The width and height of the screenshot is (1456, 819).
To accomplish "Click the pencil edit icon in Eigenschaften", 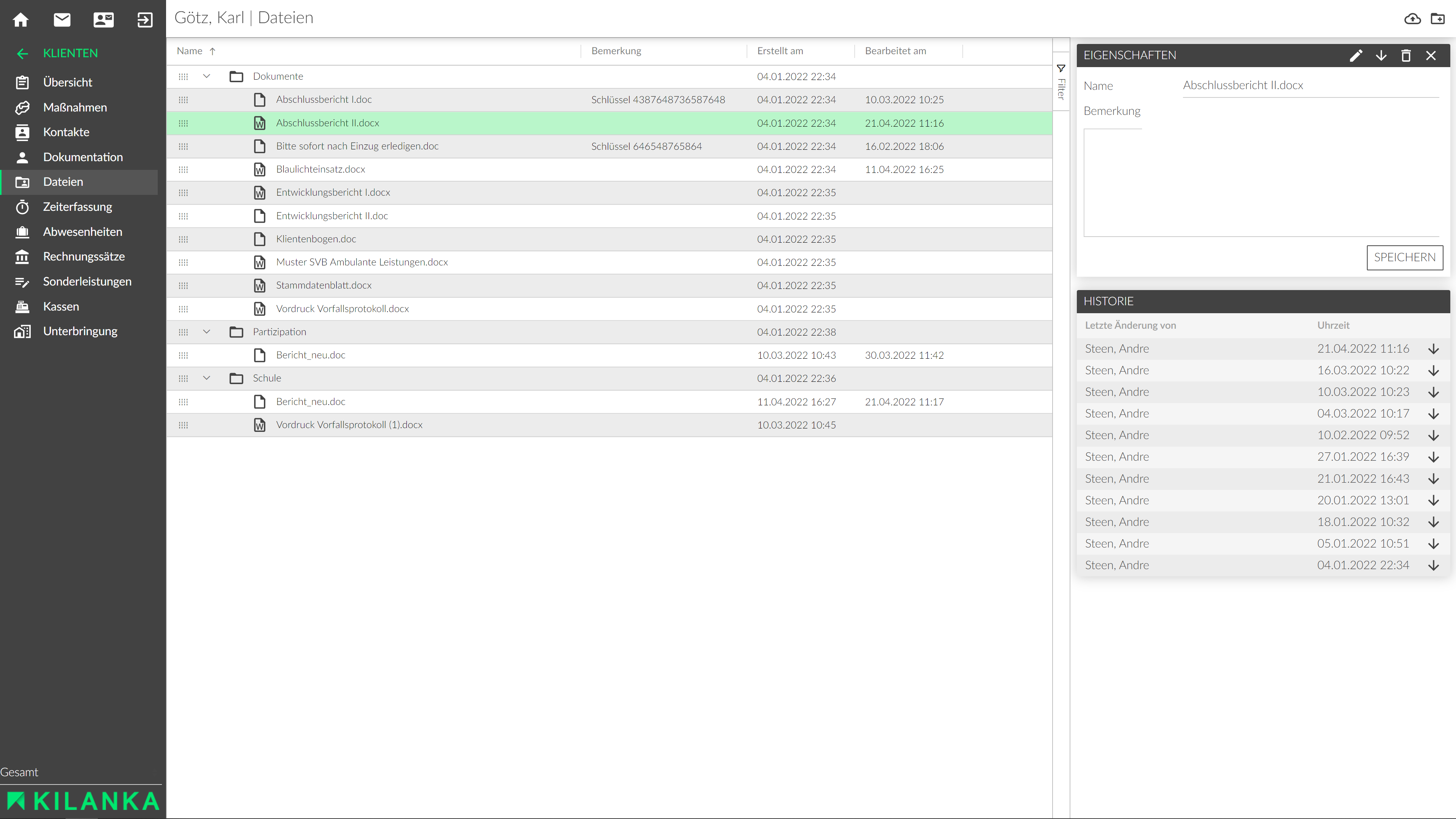I will tap(1356, 55).
